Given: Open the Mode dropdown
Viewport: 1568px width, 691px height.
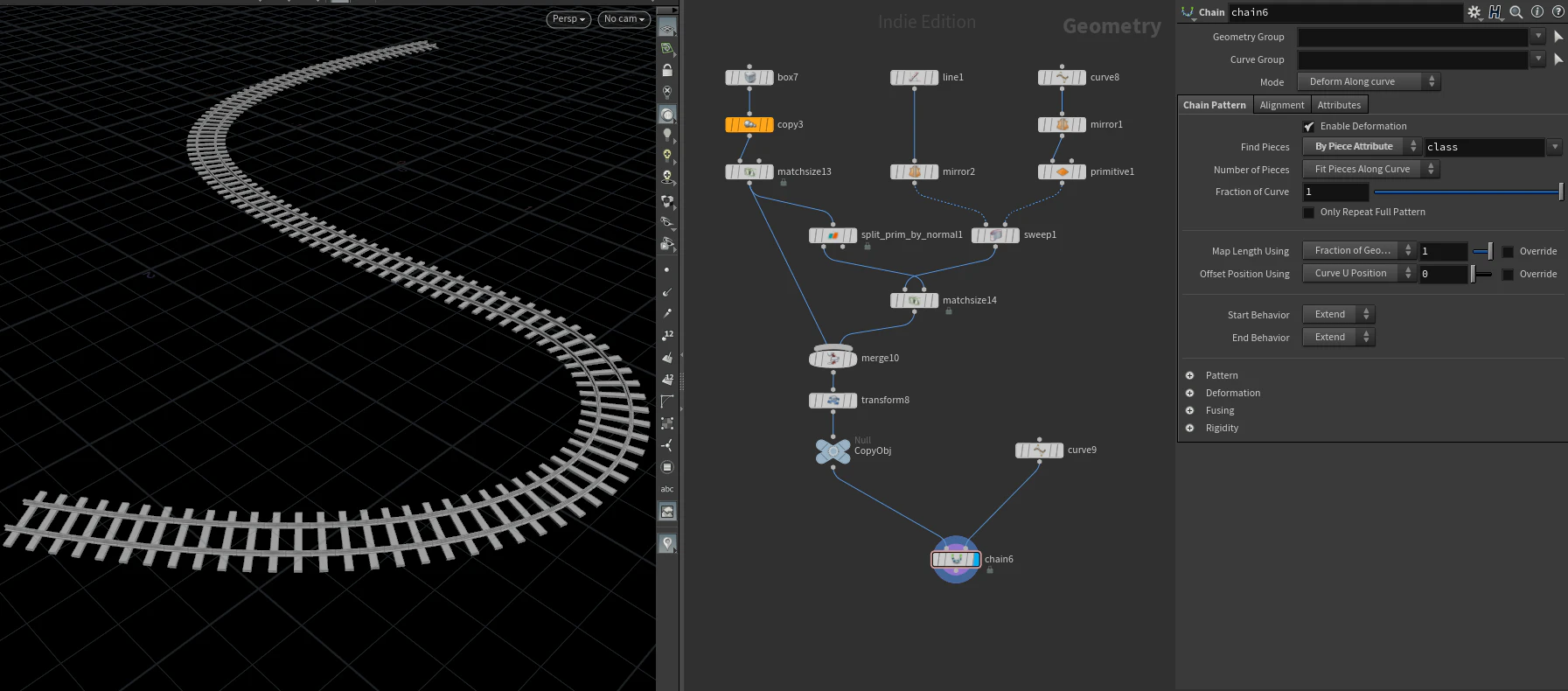Looking at the screenshot, I should [x=1369, y=81].
